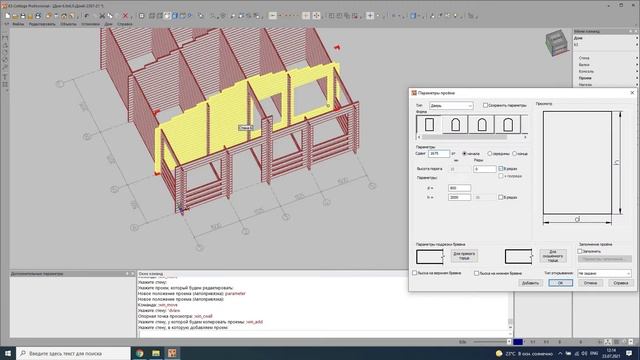Select the rectangular door shape thumbnail

pos(429,124)
